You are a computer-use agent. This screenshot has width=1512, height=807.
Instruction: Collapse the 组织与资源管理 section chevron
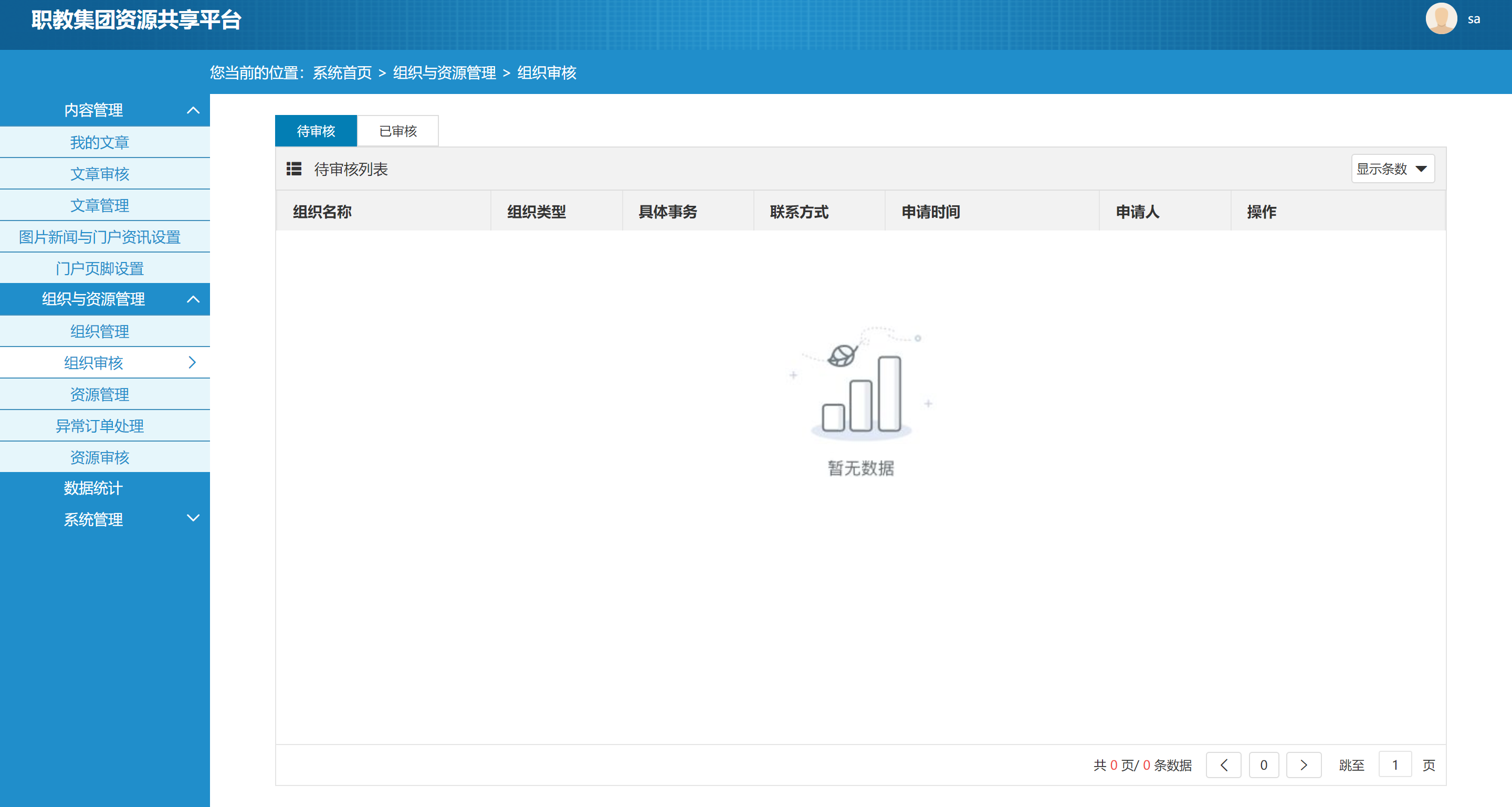coord(193,299)
